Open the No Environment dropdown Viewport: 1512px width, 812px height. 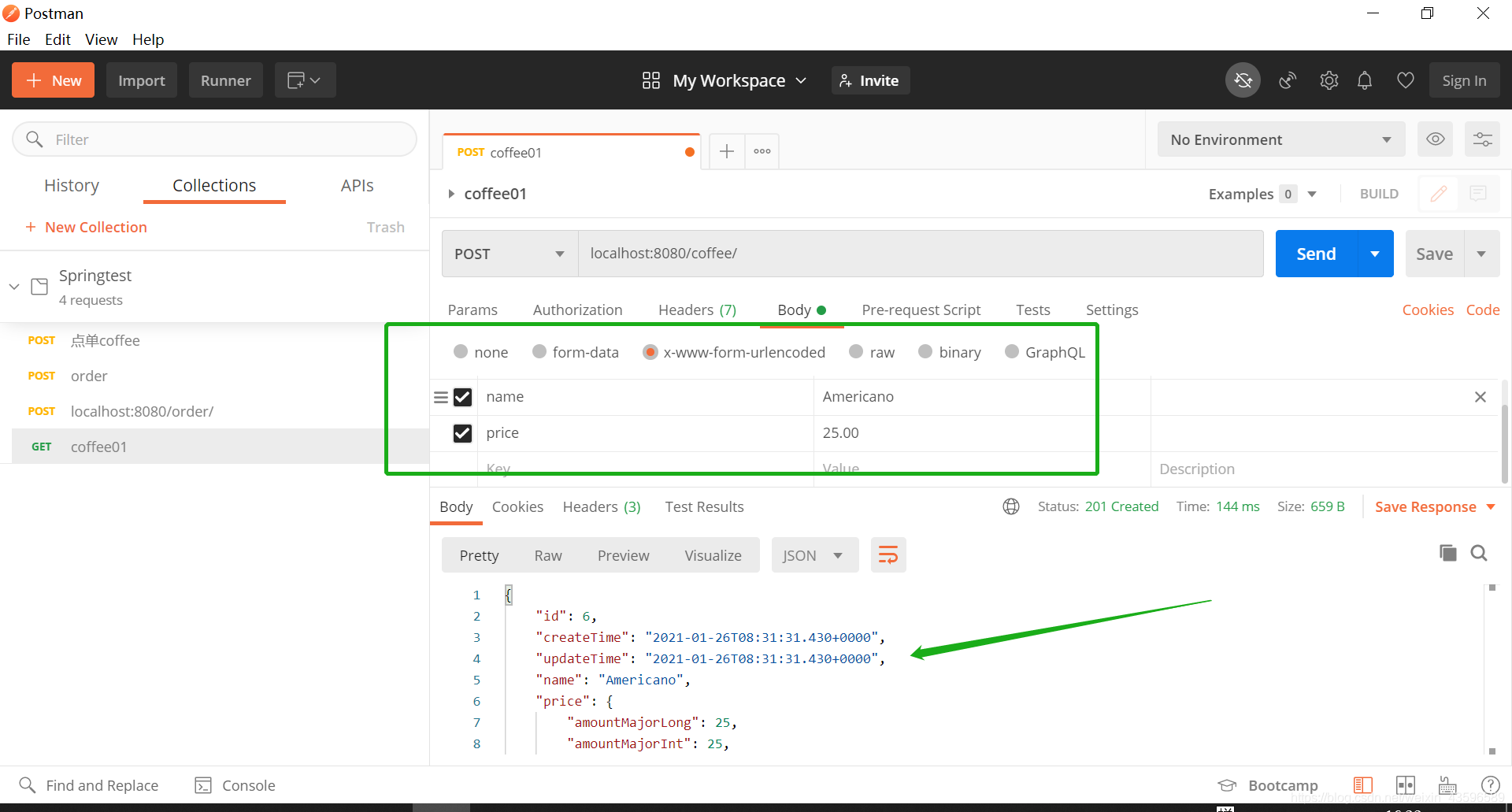(x=1281, y=139)
